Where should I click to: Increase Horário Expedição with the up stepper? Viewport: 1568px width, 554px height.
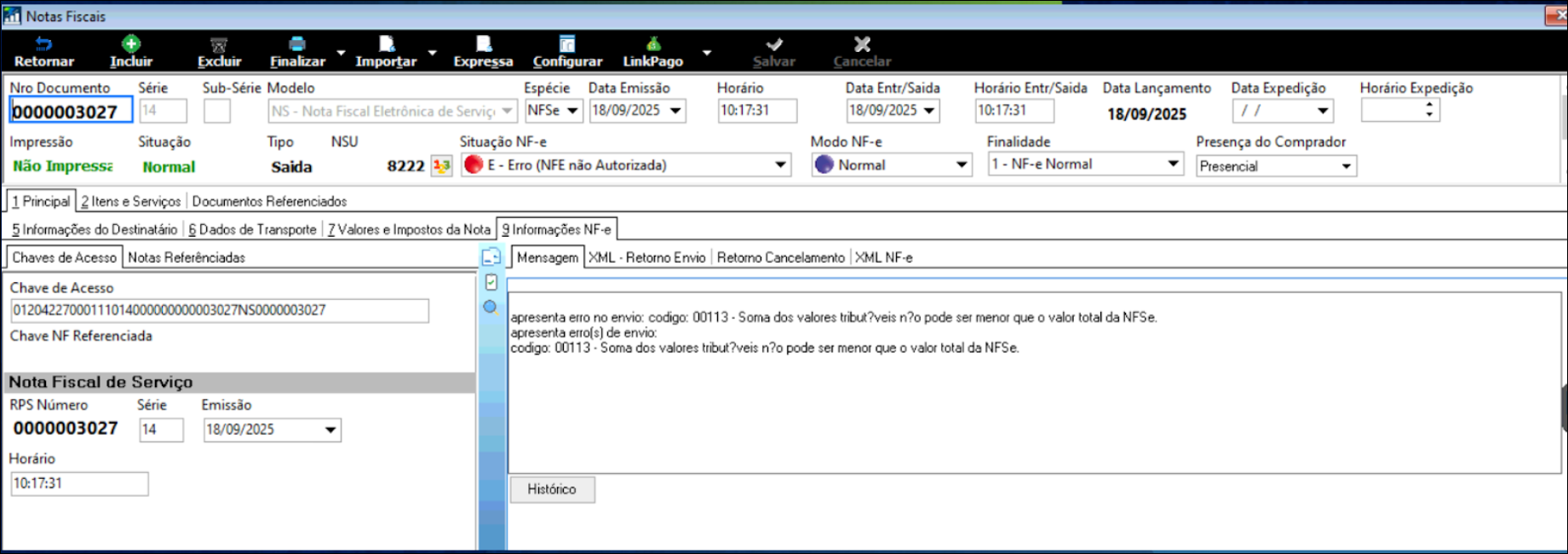point(1430,106)
